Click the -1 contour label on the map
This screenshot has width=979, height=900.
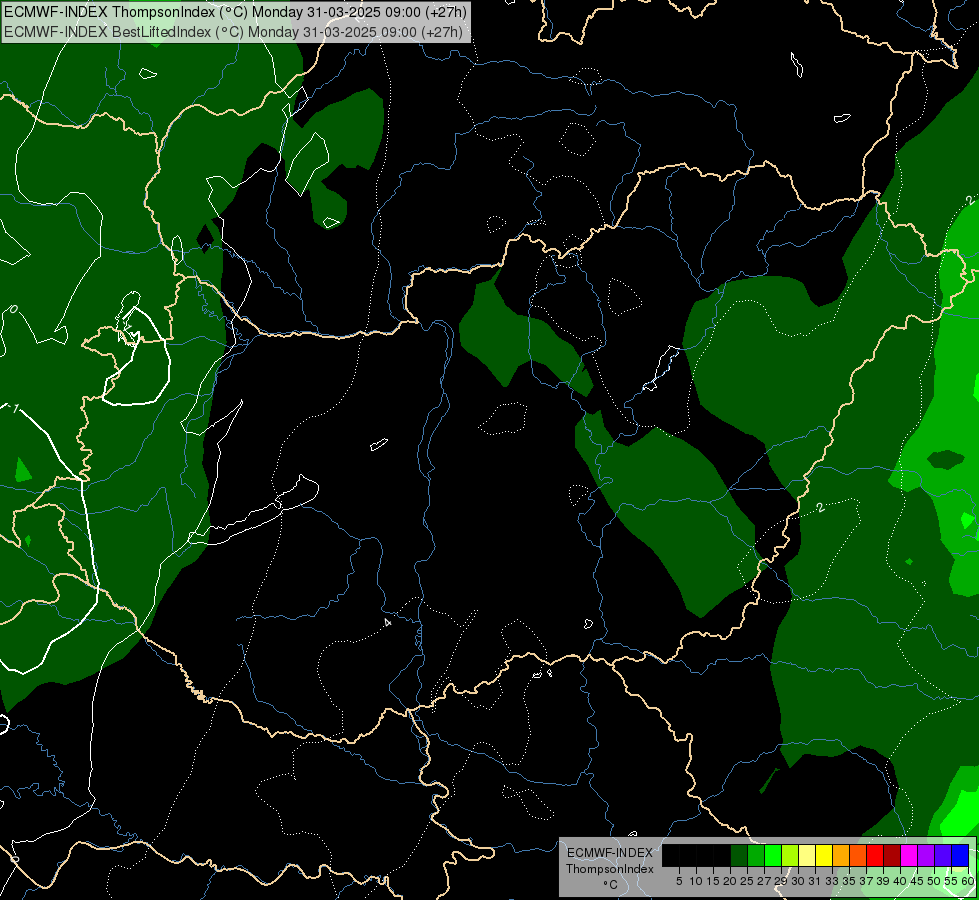tap(13, 410)
